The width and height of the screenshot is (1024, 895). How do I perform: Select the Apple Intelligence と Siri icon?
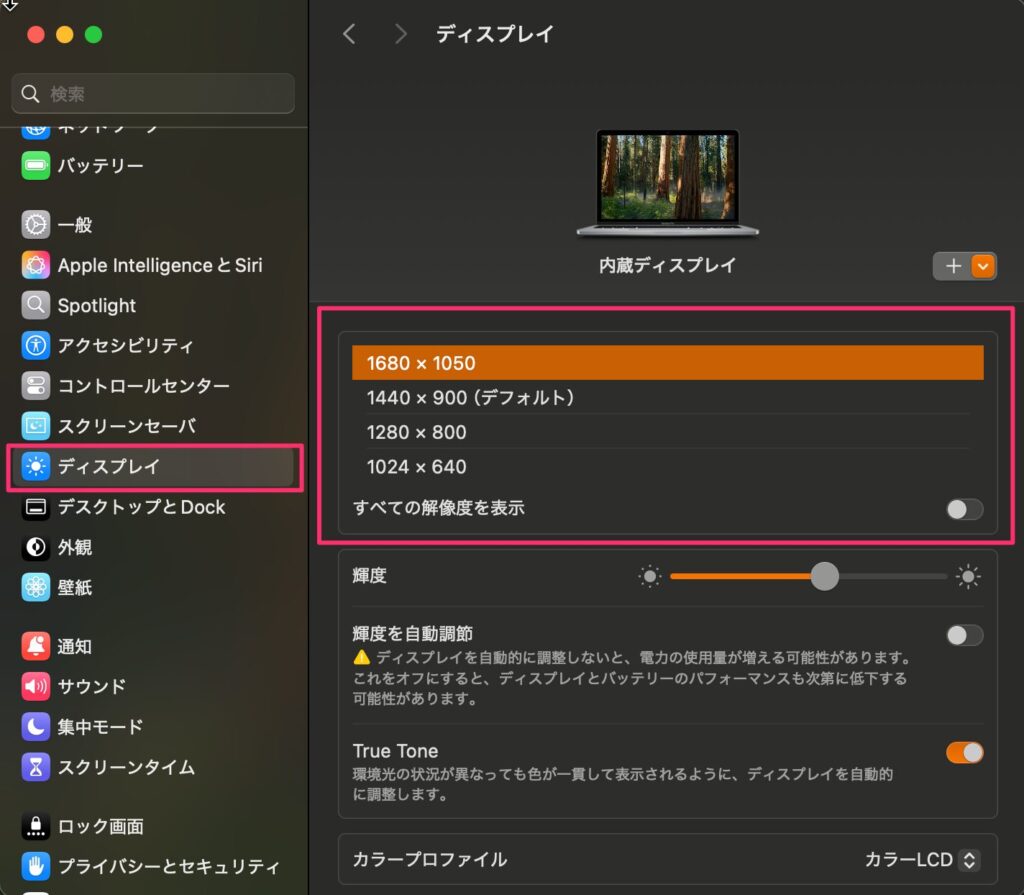pos(36,265)
